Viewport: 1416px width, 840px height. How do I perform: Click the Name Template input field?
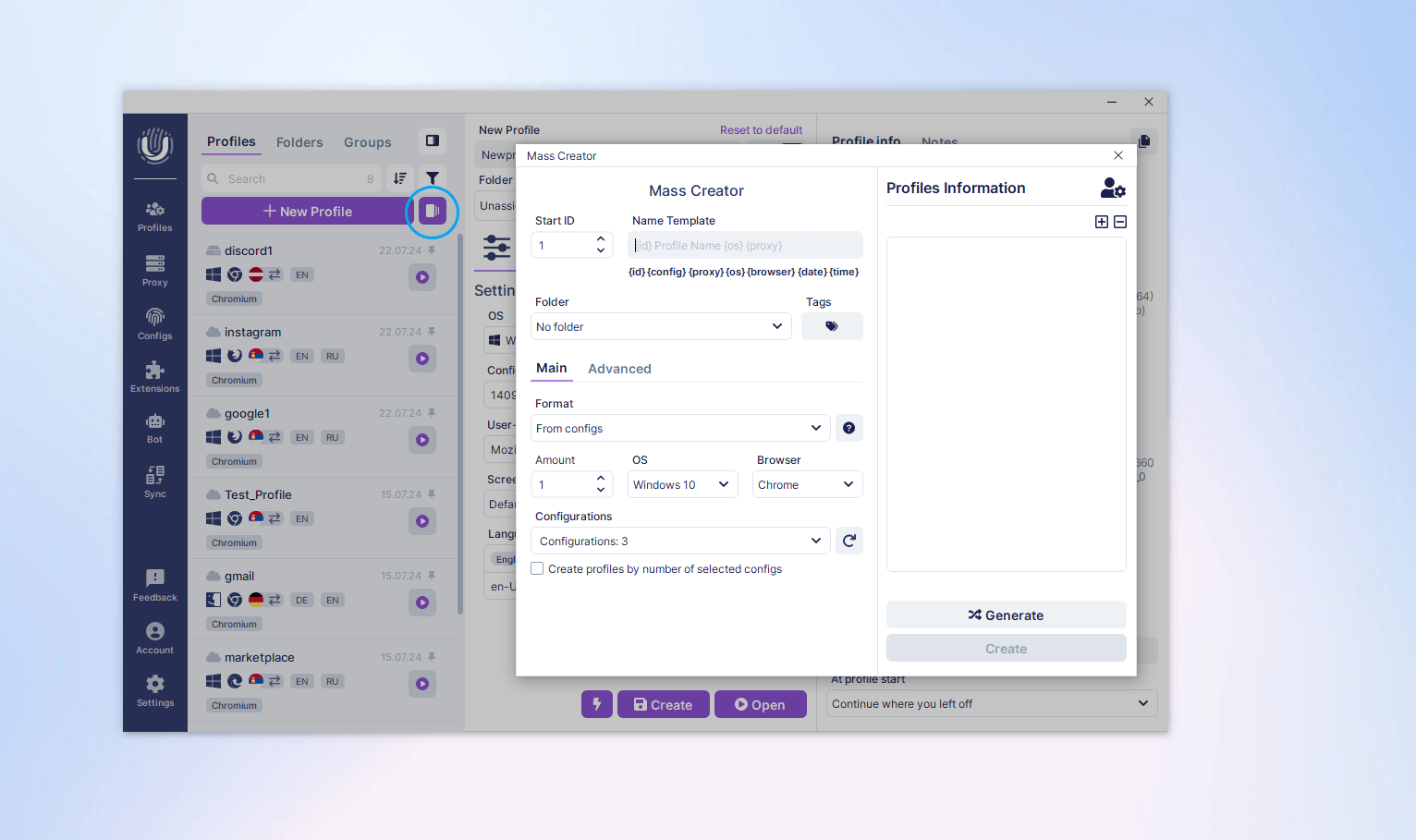pos(745,246)
